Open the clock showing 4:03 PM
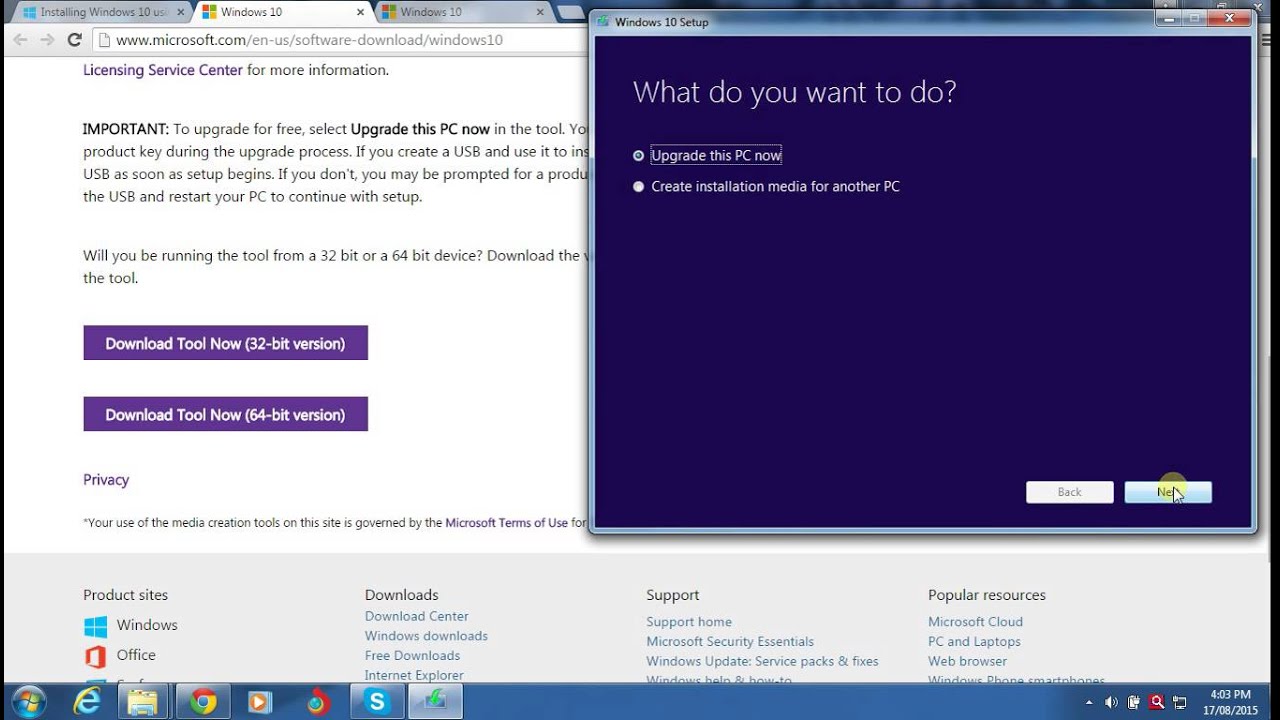Image resolution: width=1280 pixels, height=720 pixels. click(1230, 702)
